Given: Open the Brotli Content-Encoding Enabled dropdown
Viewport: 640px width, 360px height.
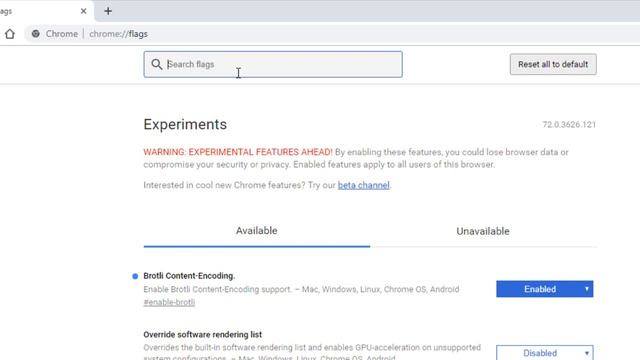Looking at the screenshot, I should [544, 289].
